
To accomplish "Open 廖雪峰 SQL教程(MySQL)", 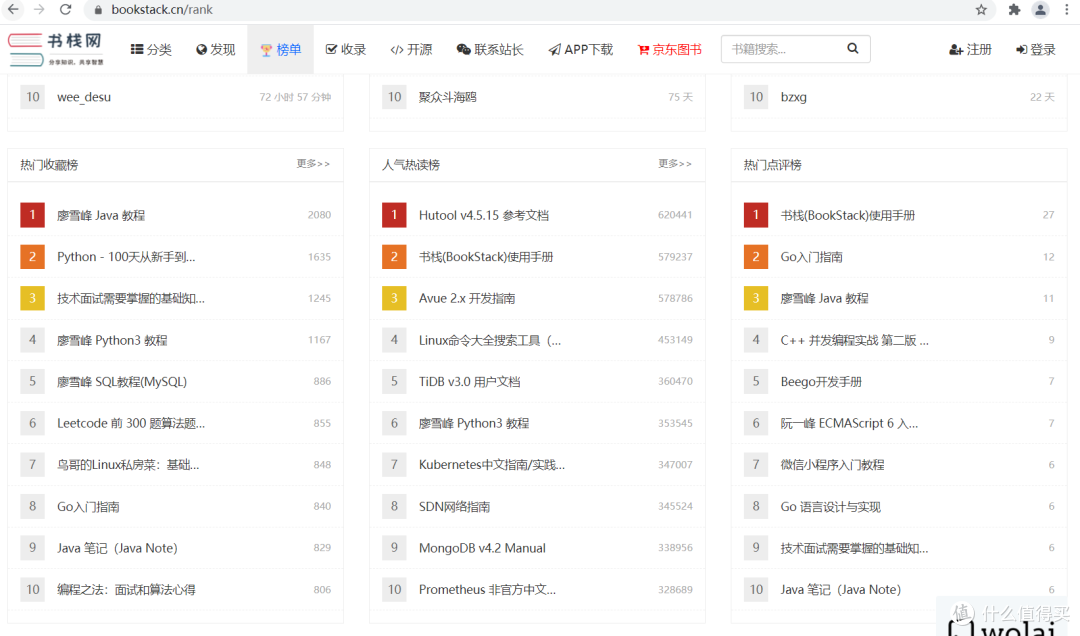I will (x=122, y=382).
